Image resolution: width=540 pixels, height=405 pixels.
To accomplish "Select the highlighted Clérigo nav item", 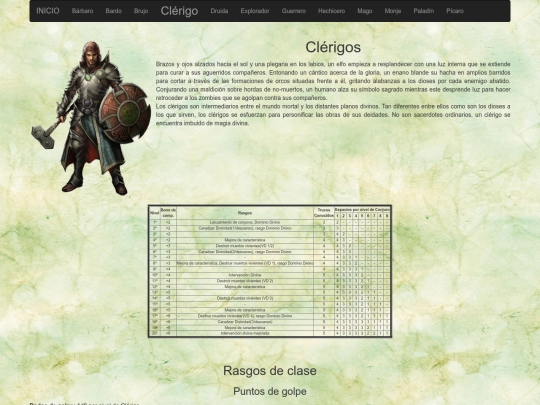I will (x=179, y=11).
